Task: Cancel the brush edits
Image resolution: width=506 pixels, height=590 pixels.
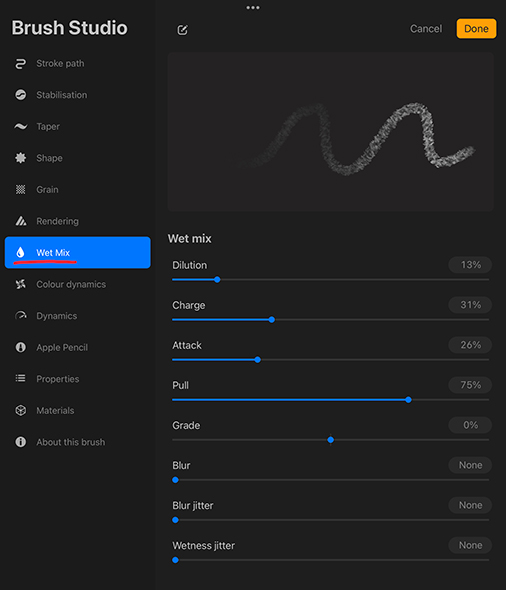Action: pyautogui.click(x=426, y=29)
